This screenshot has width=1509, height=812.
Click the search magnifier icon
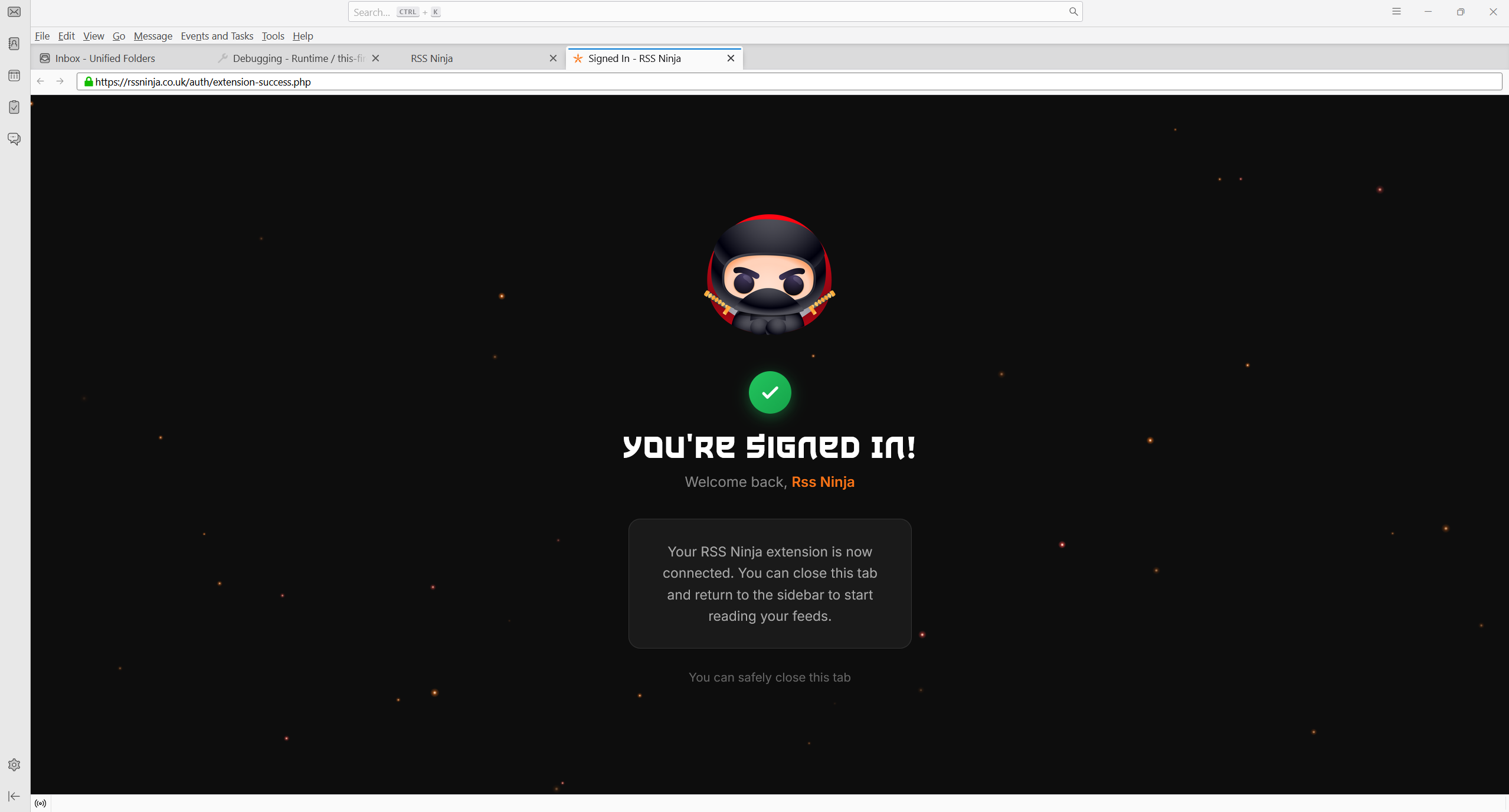pyautogui.click(x=1073, y=12)
